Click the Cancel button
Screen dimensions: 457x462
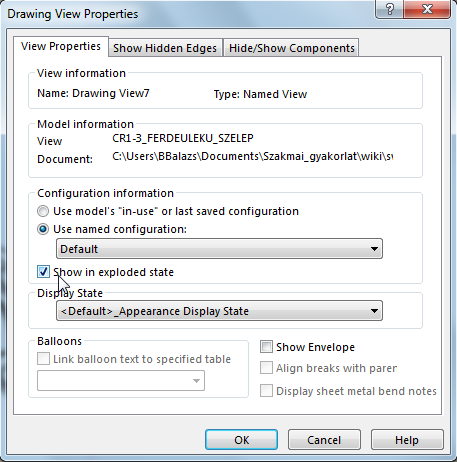pos(324,440)
